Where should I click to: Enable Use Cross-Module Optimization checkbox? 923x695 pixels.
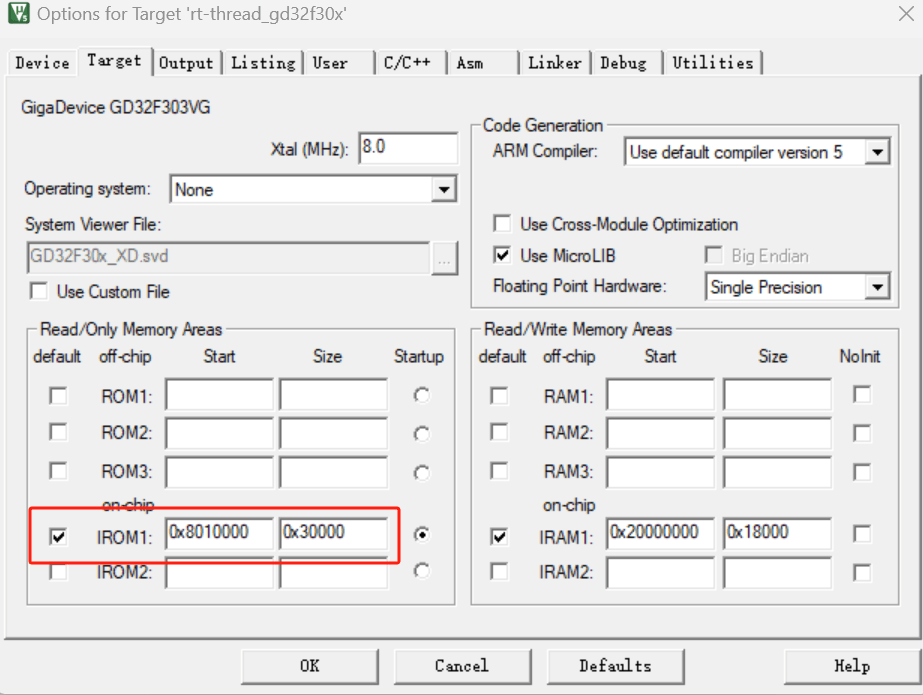pyautogui.click(x=502, y=224)
